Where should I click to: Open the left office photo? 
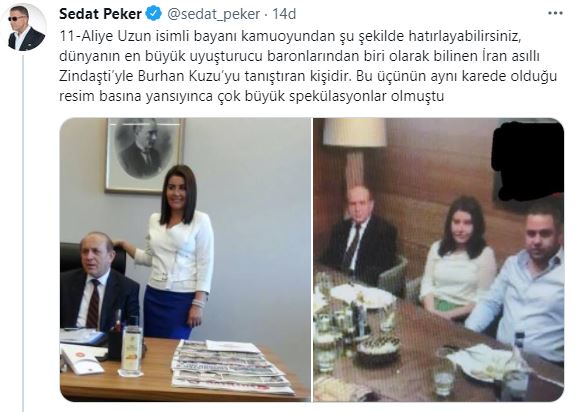click(185, 260)
